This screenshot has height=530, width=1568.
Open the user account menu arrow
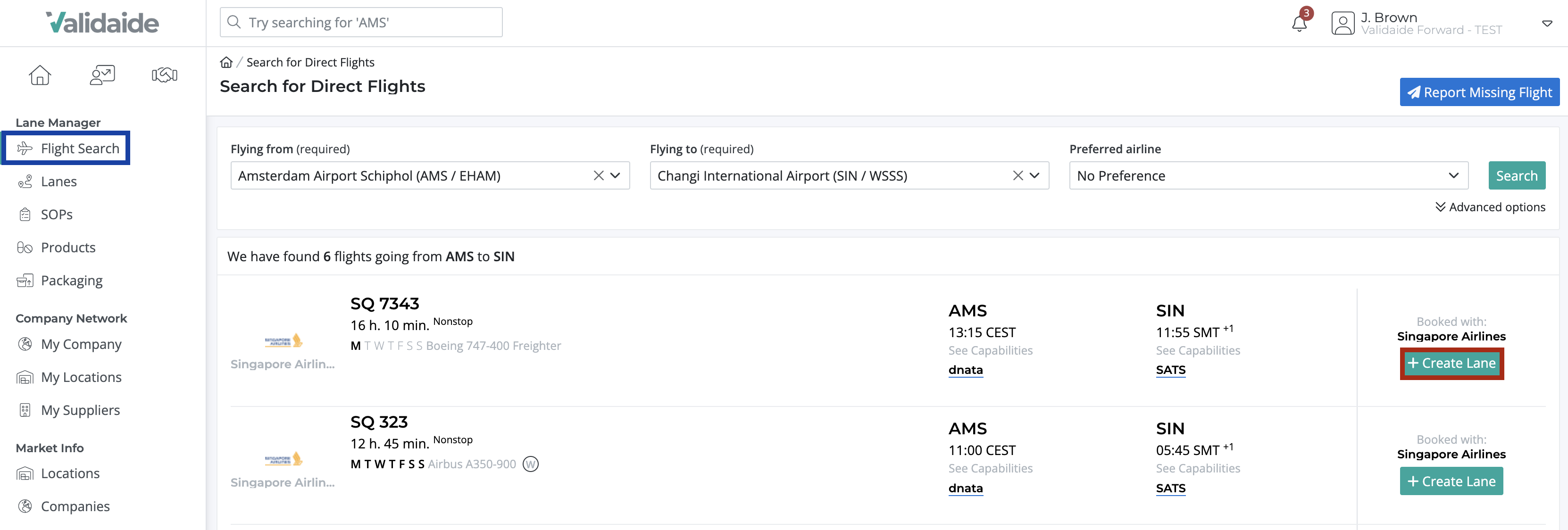click(1547, 24)
